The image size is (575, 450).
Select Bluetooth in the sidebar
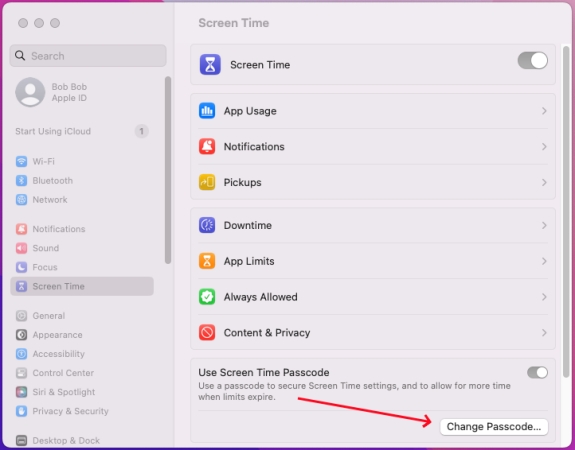pyautogui.click(x=82, y=180)
